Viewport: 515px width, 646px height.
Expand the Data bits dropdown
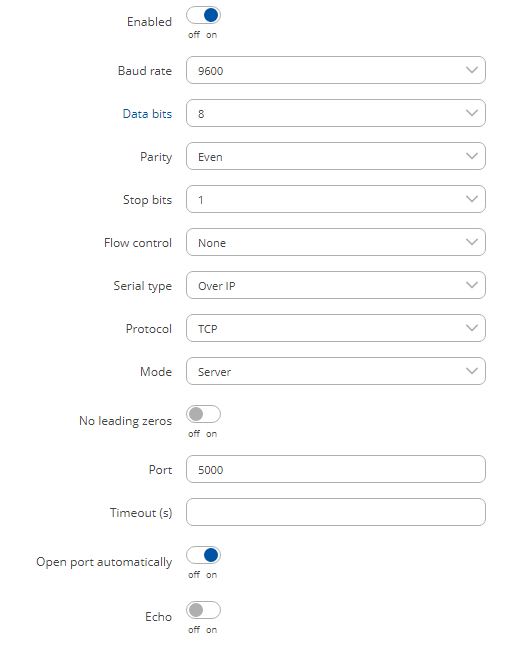pos(336,113)
